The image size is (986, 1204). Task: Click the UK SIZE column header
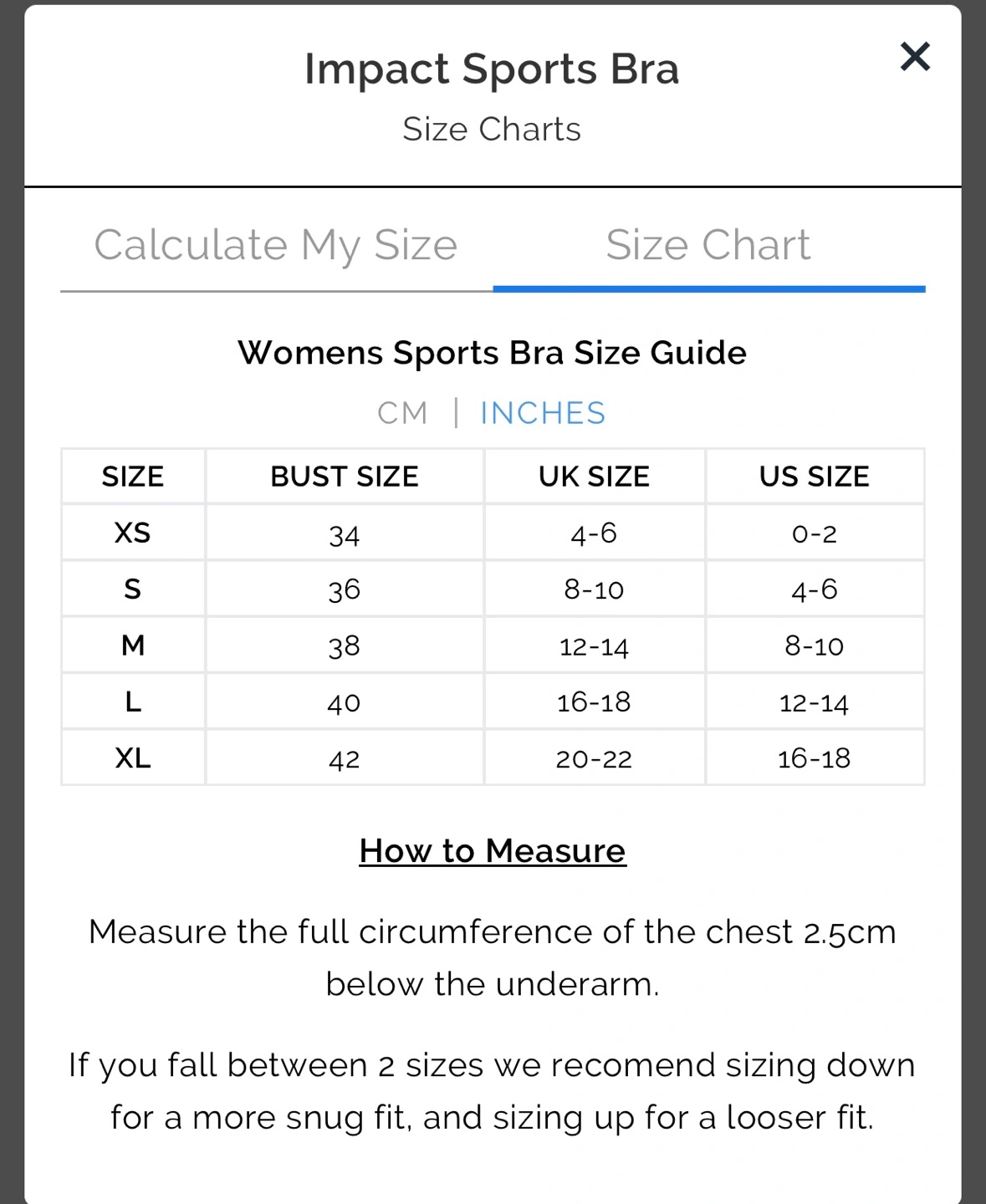point(594,477)
